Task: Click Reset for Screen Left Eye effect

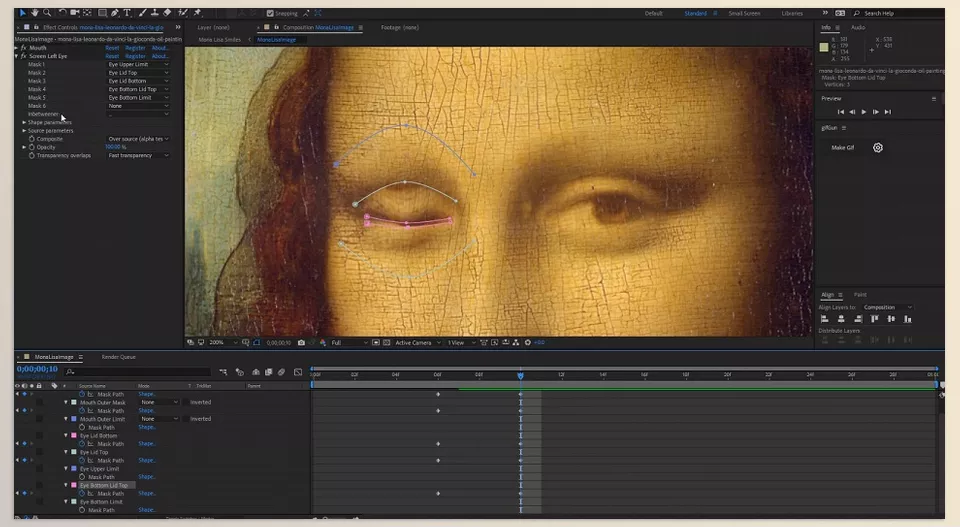Action: click(x=112, y=56)
